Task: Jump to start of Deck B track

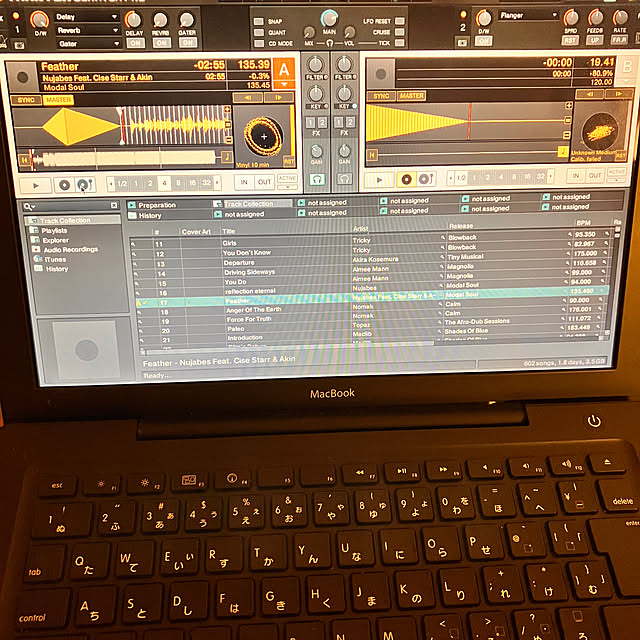Action: tap(372, 155)
